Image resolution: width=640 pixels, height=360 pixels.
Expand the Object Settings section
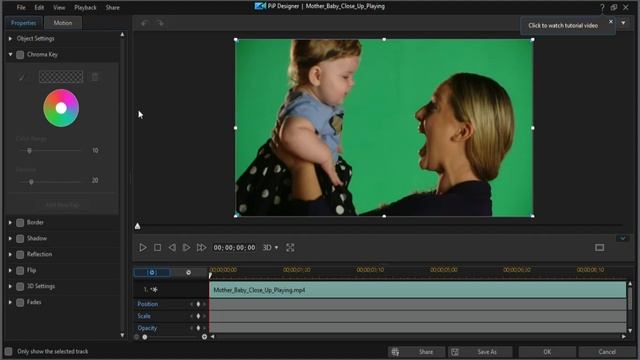click(10, 38)
